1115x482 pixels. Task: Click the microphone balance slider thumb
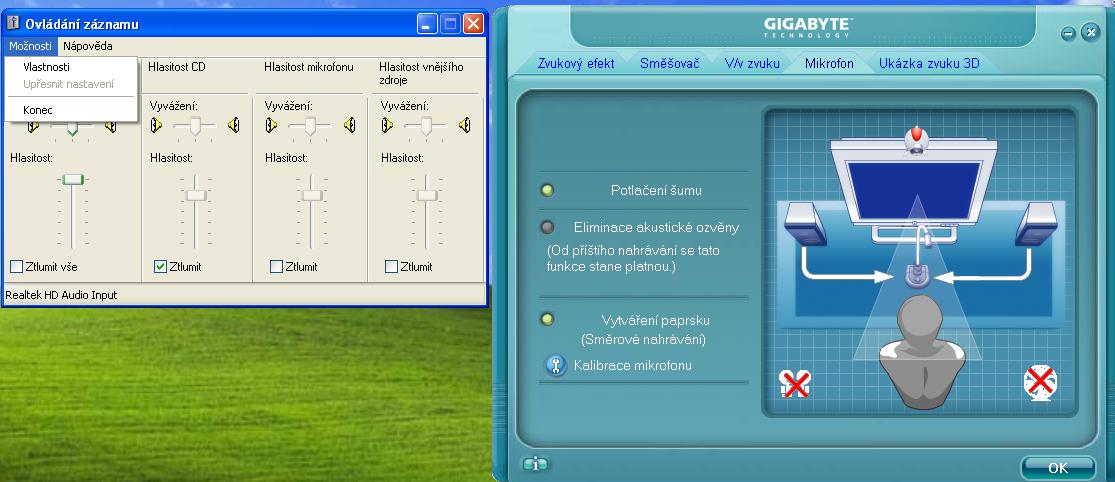pyautogui.click(x=310, y=127)
